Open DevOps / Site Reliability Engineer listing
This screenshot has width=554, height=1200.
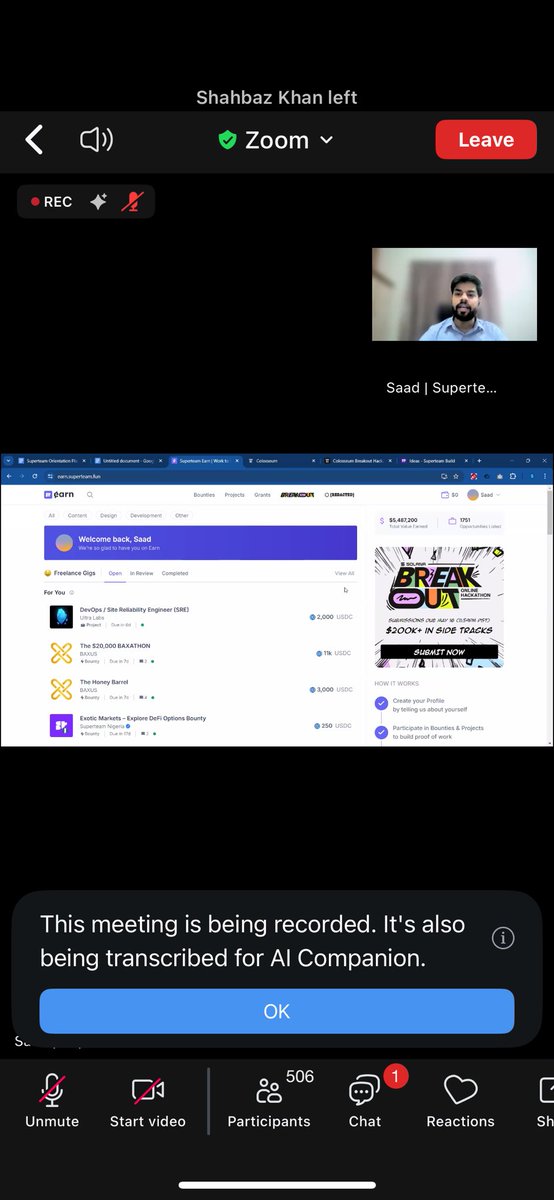tap(200, 617)
